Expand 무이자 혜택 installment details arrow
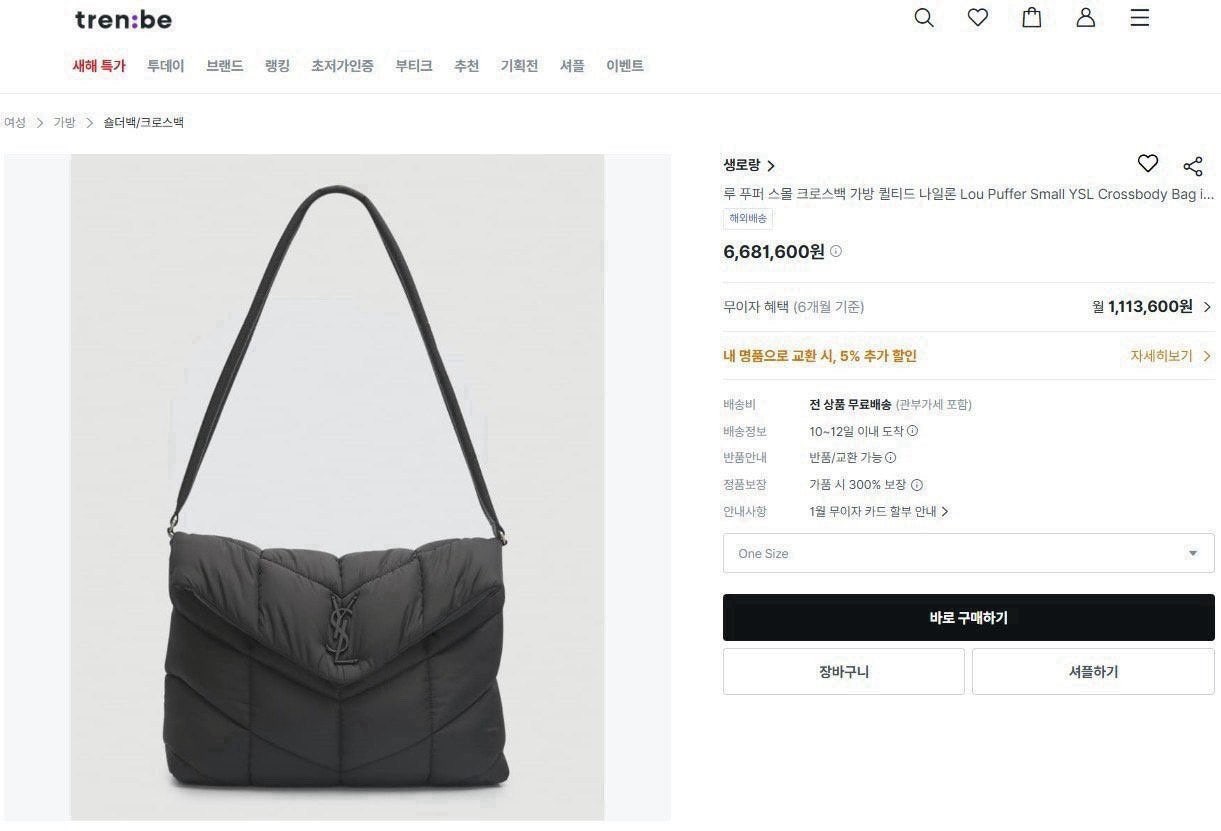This screenshot has height=831, width=1221. tap(1207, 307)
